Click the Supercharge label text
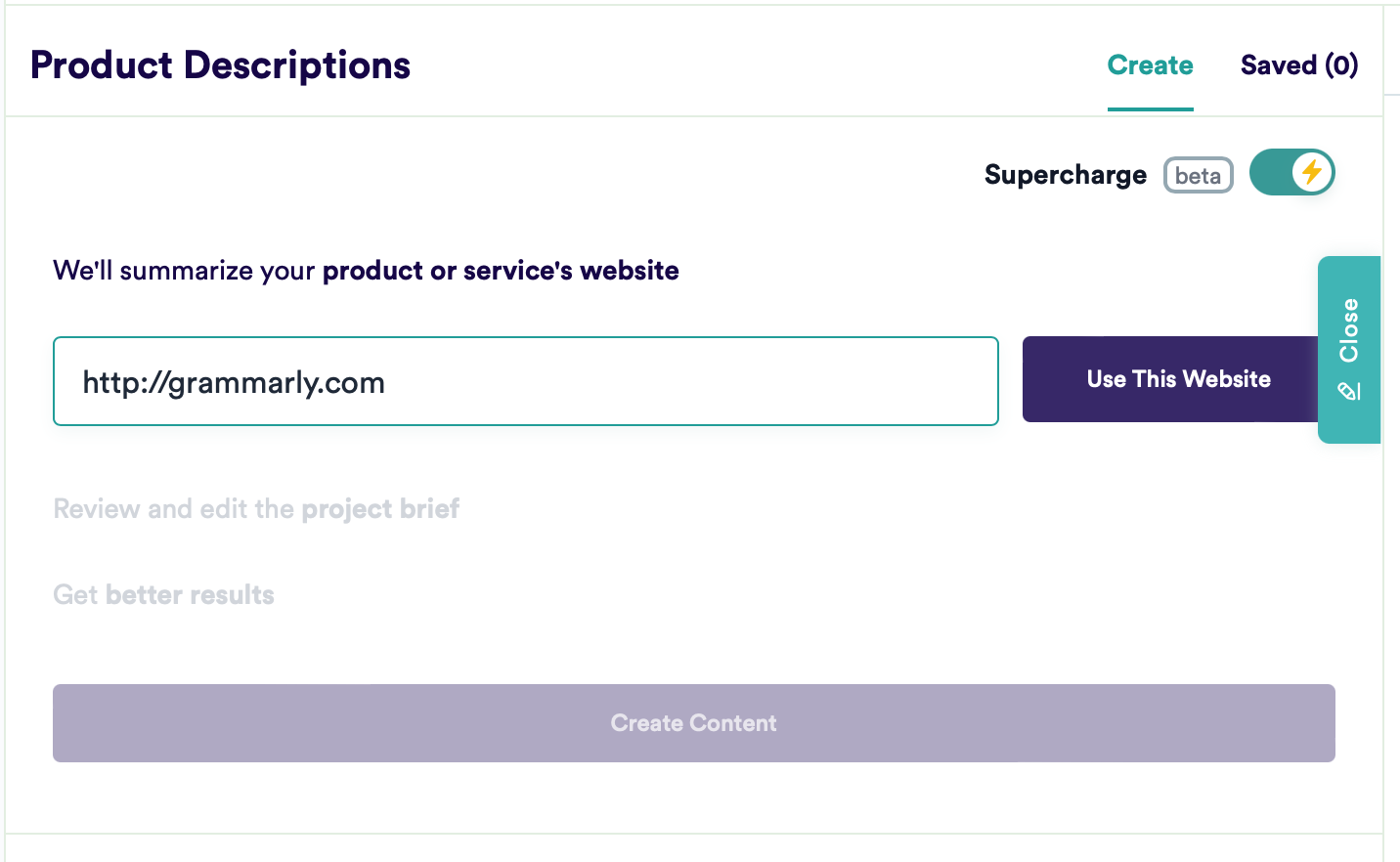This screenshot has width=1400, height=862. coord(1066,175)
